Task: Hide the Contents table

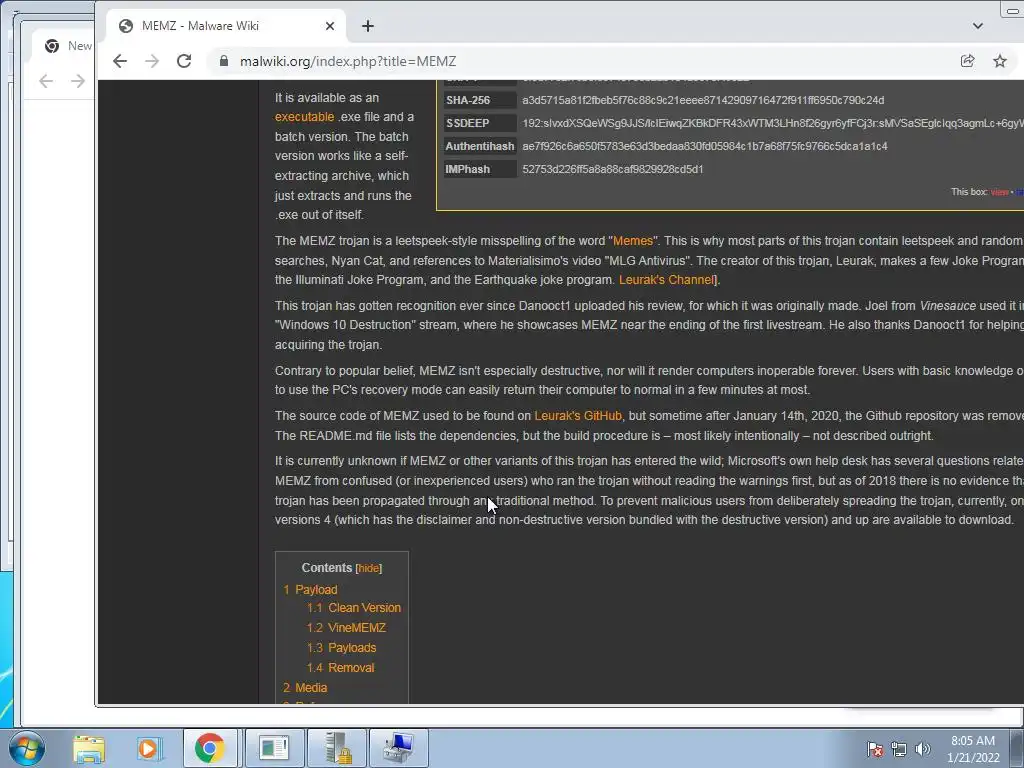Action: click(x=369, y=568)
